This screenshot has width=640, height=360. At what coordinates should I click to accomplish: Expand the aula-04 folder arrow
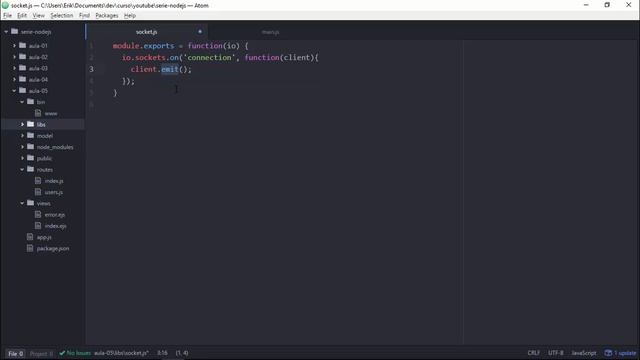pyautogui.click(x=14, y=79)
